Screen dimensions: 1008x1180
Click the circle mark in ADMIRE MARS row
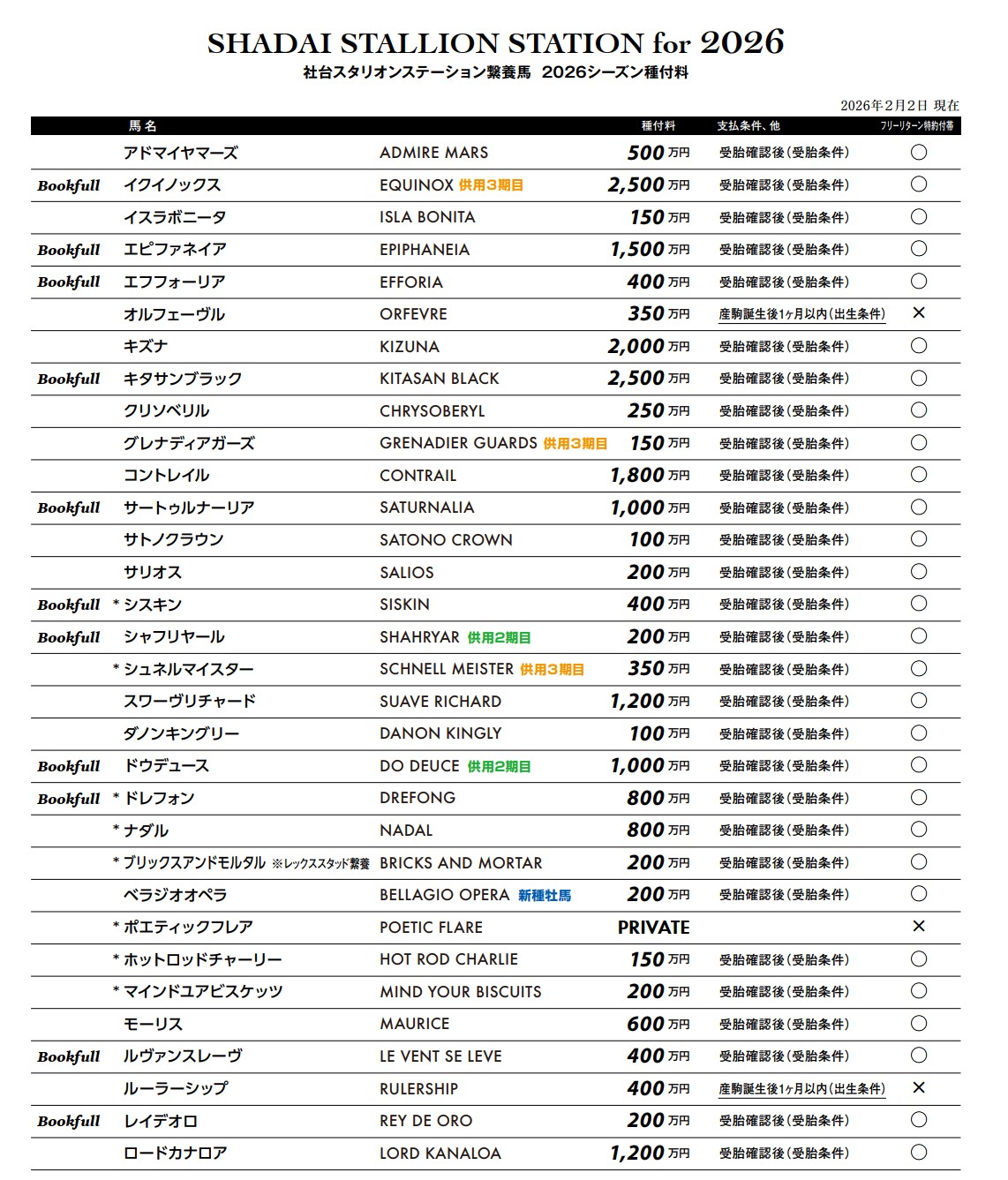click(x=918, y=153)
